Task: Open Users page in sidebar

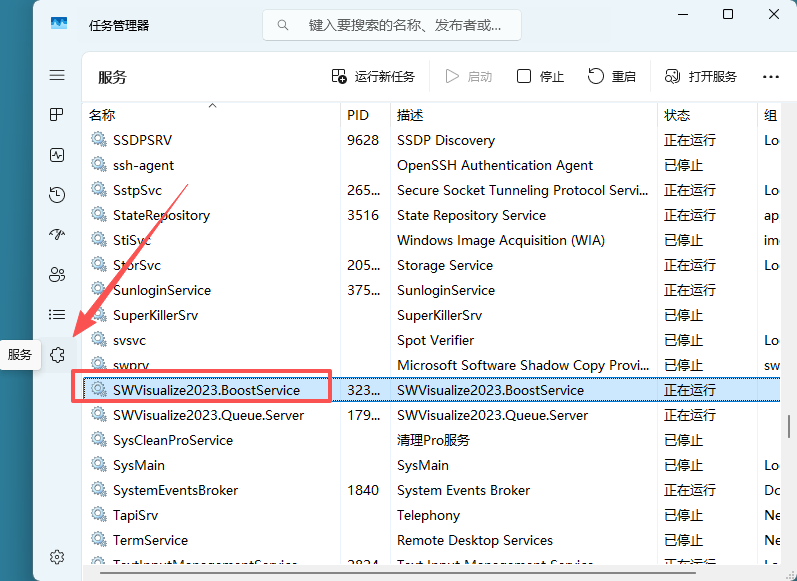Action: coord(57,274)
